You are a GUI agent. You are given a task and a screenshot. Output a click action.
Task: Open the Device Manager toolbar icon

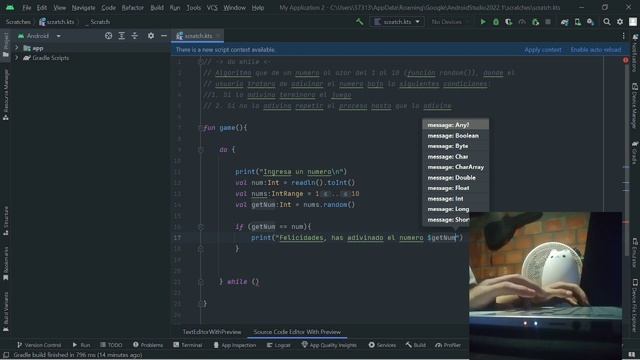[x=578, y=22]
